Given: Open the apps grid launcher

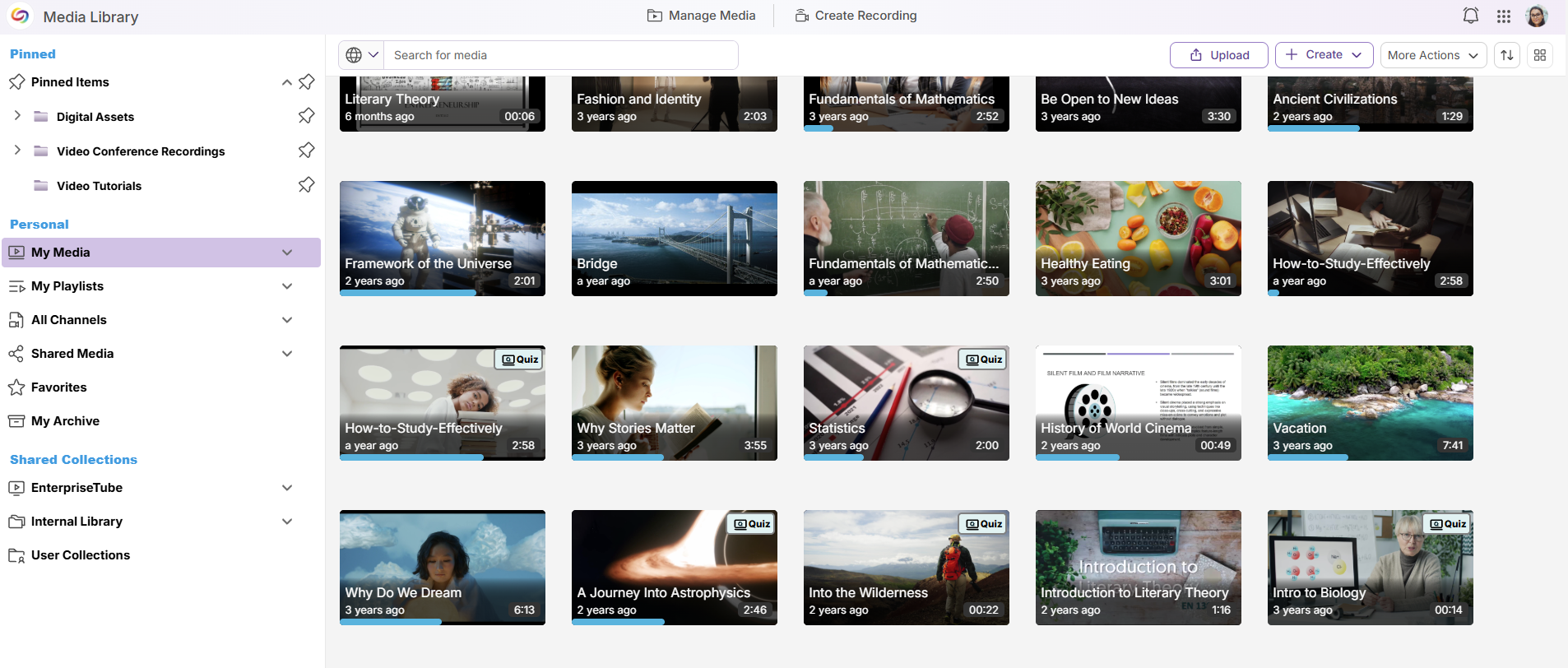Looking at the screenshot, I should 1504,16.
